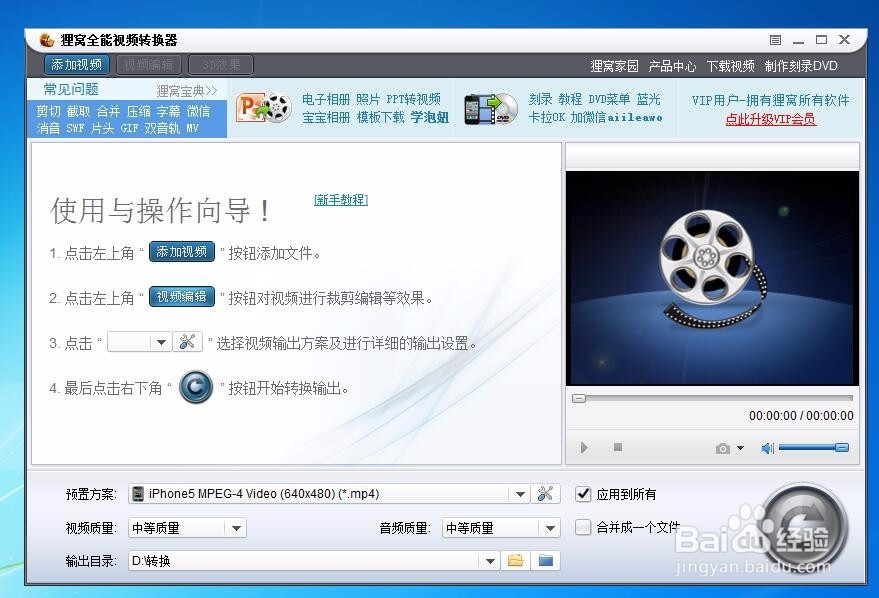Click the 压缩 help link

[138, 112]
